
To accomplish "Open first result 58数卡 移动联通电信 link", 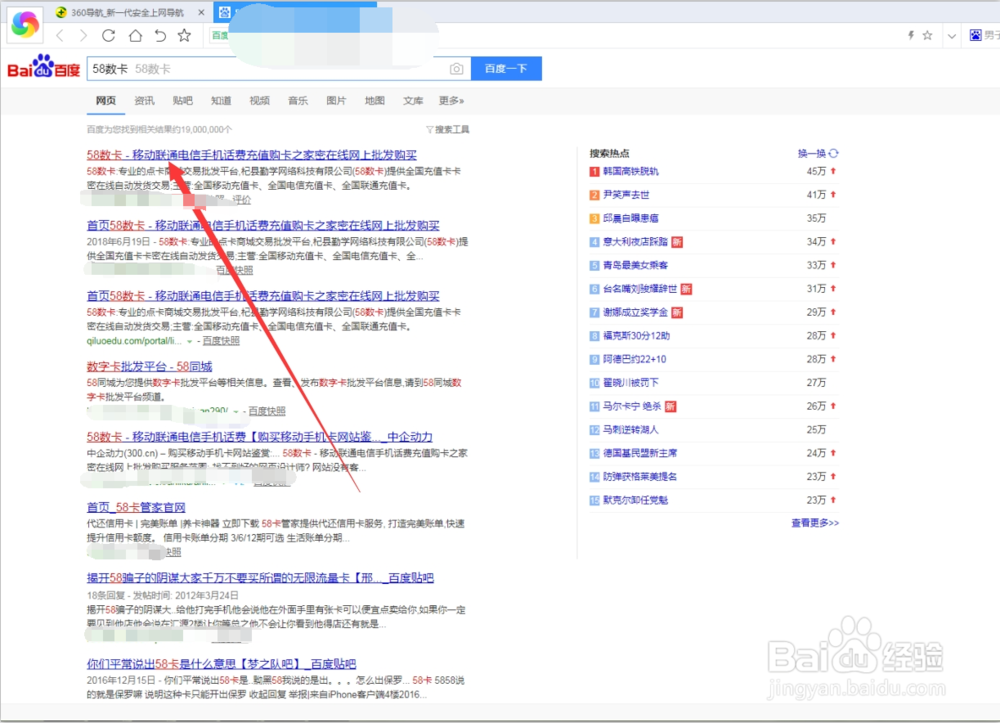I will (251, 155).
